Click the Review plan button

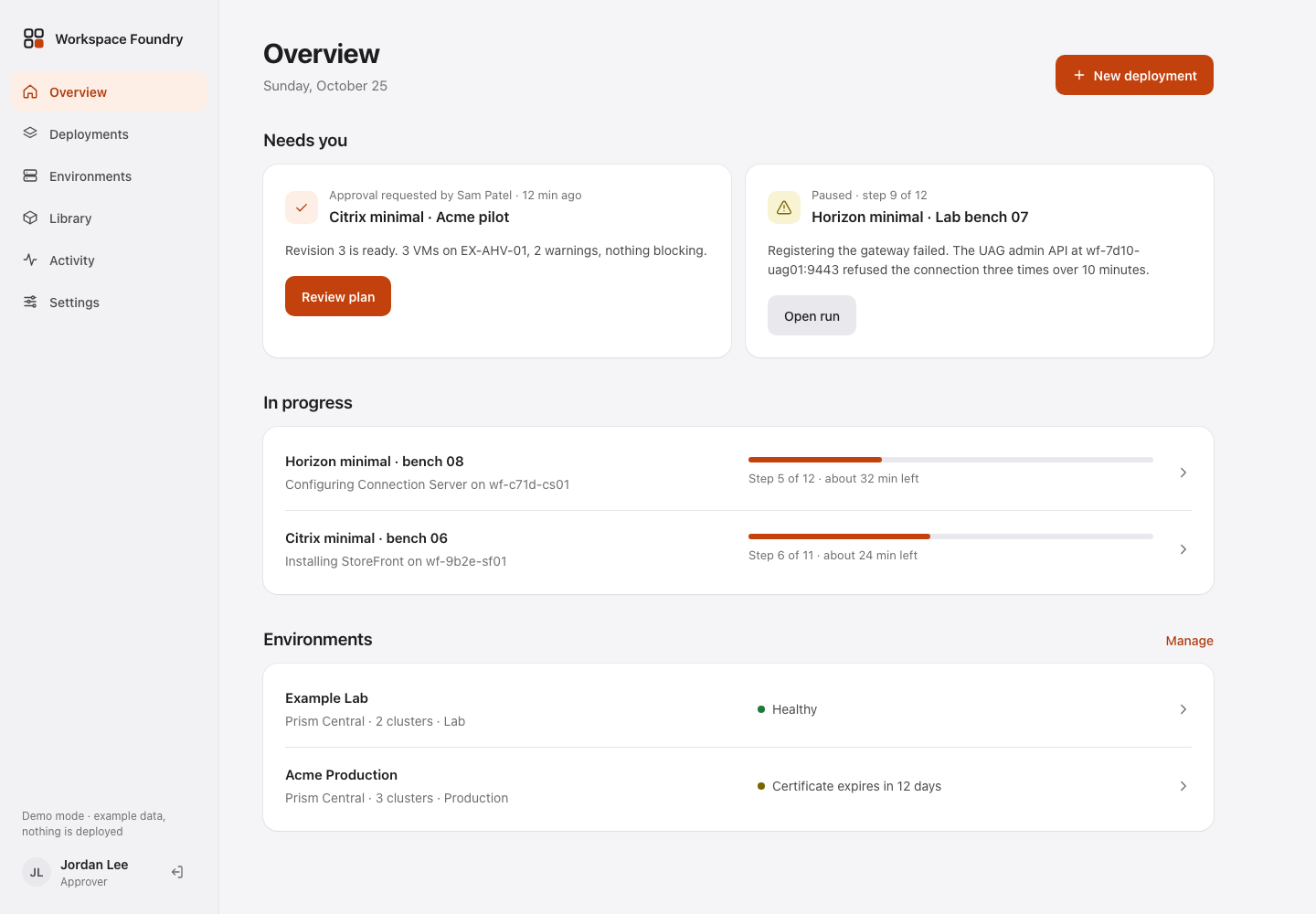click(x=338, y=296)
